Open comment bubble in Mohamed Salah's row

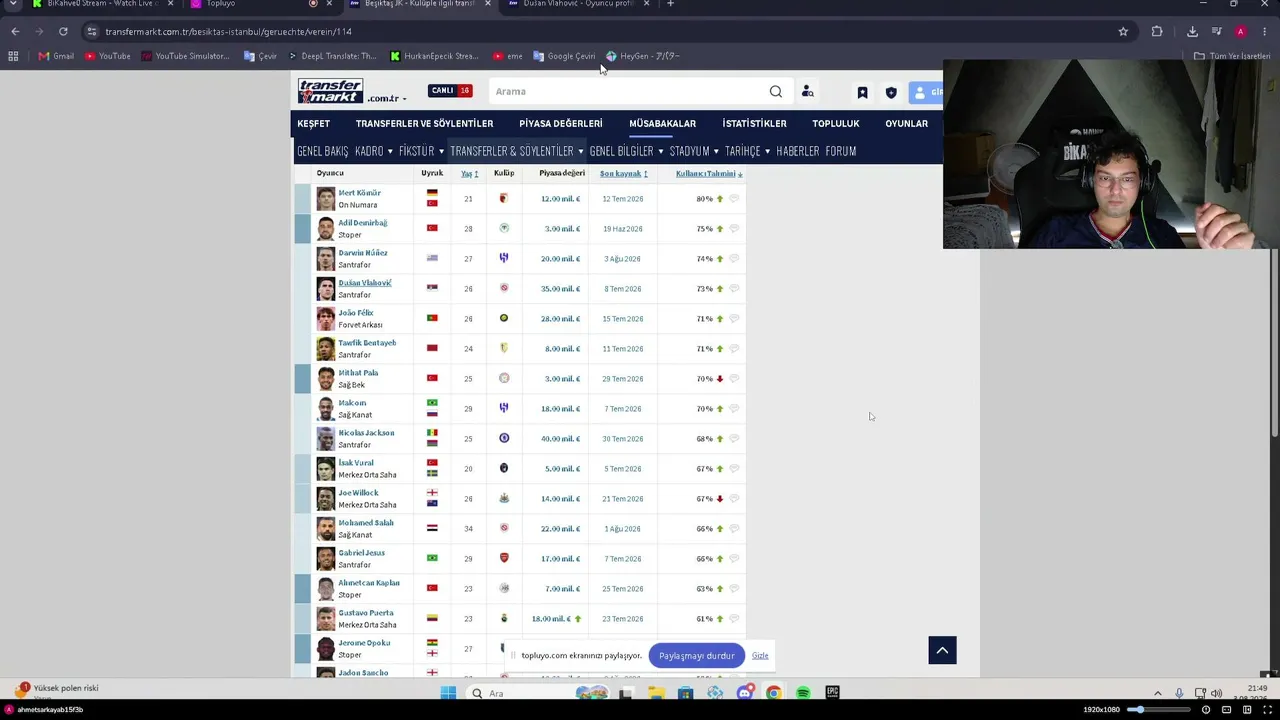coord(734,529)
